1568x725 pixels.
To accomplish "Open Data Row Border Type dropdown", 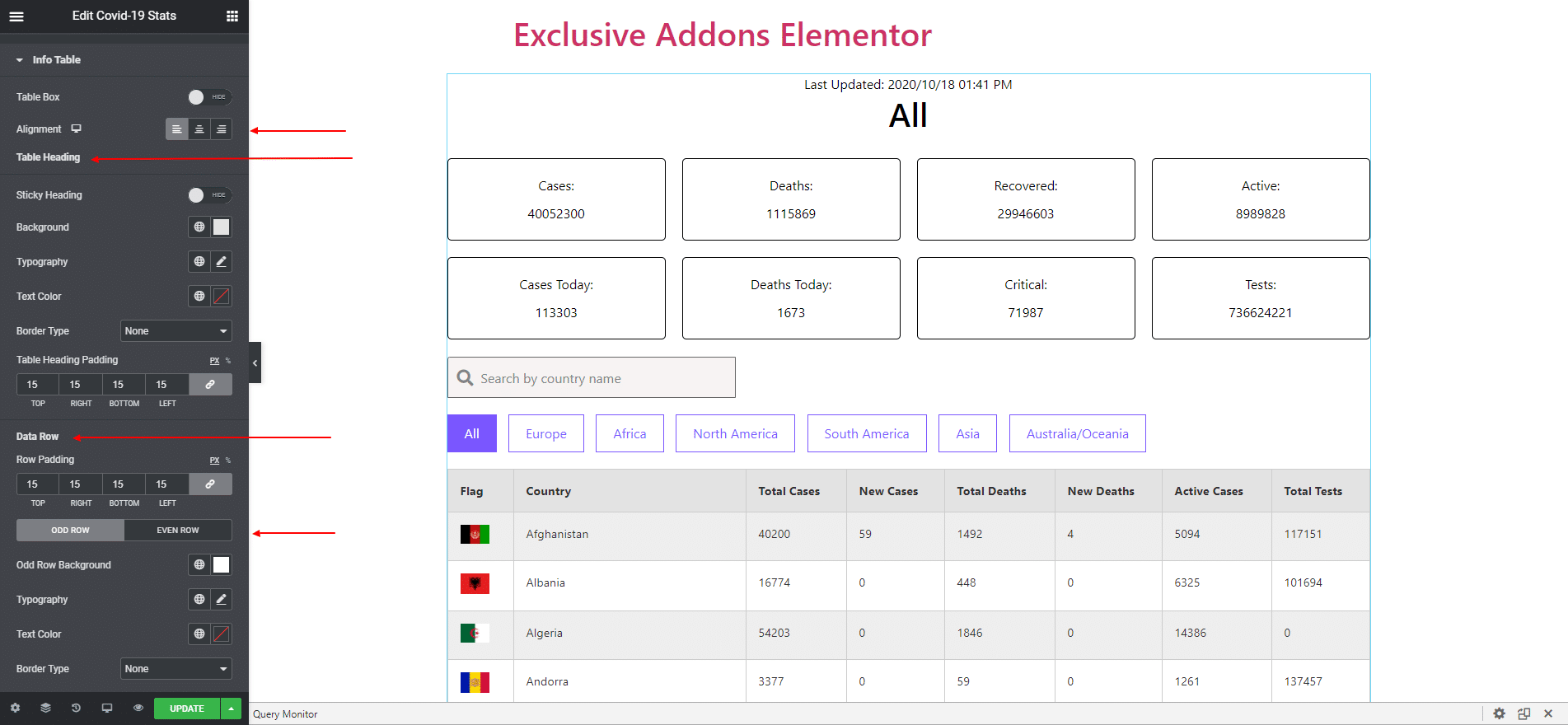I will [176, 668].
